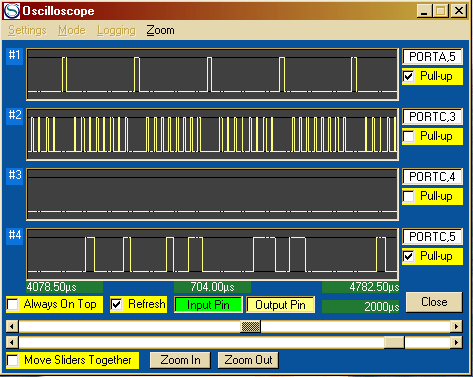The image size is (473, 377).
Task: Minimize the Oscilloscope window
Action: pyautogui.click(x=424, y=11)
